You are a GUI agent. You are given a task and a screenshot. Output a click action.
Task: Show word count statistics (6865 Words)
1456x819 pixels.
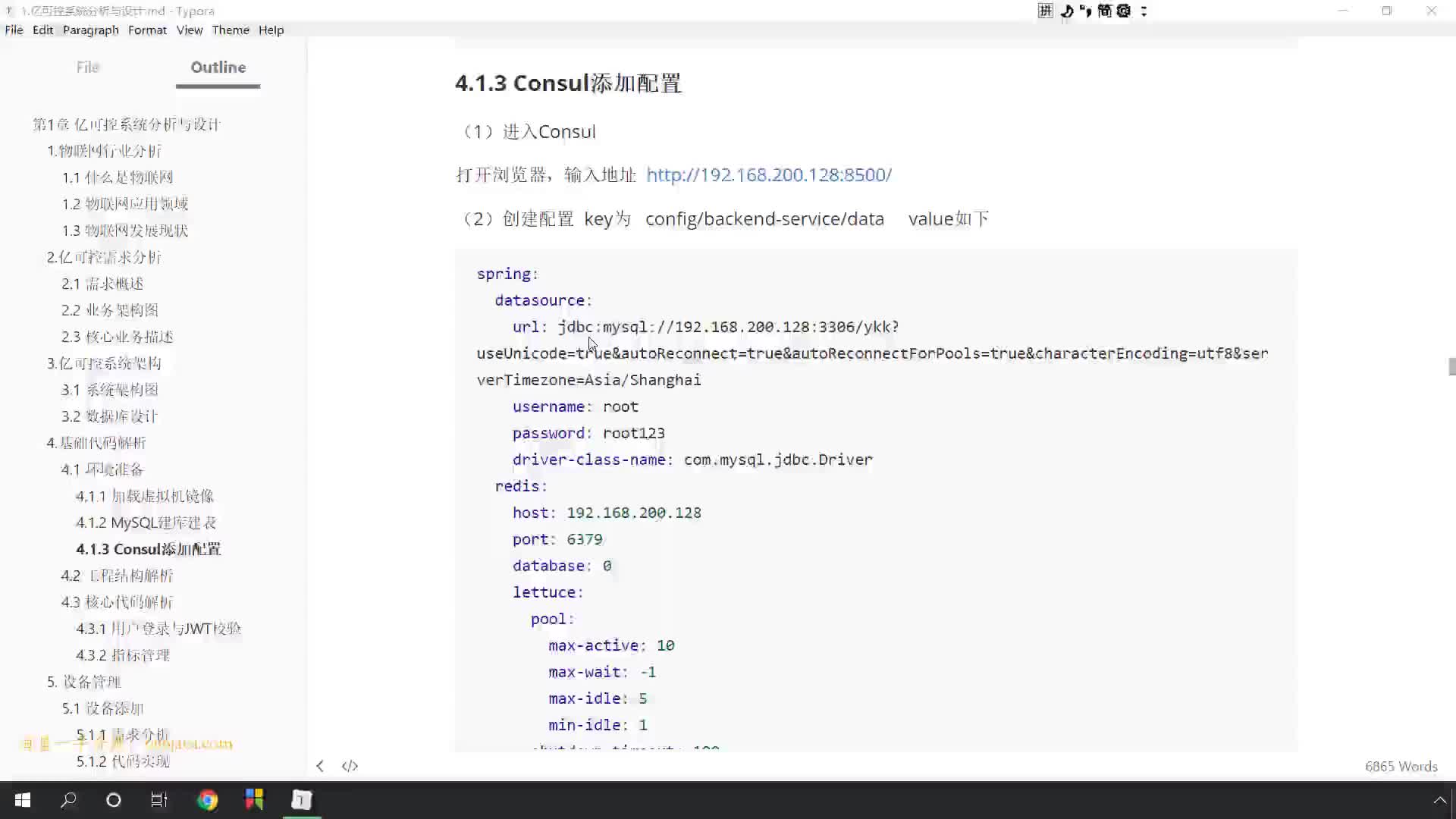1401,766
